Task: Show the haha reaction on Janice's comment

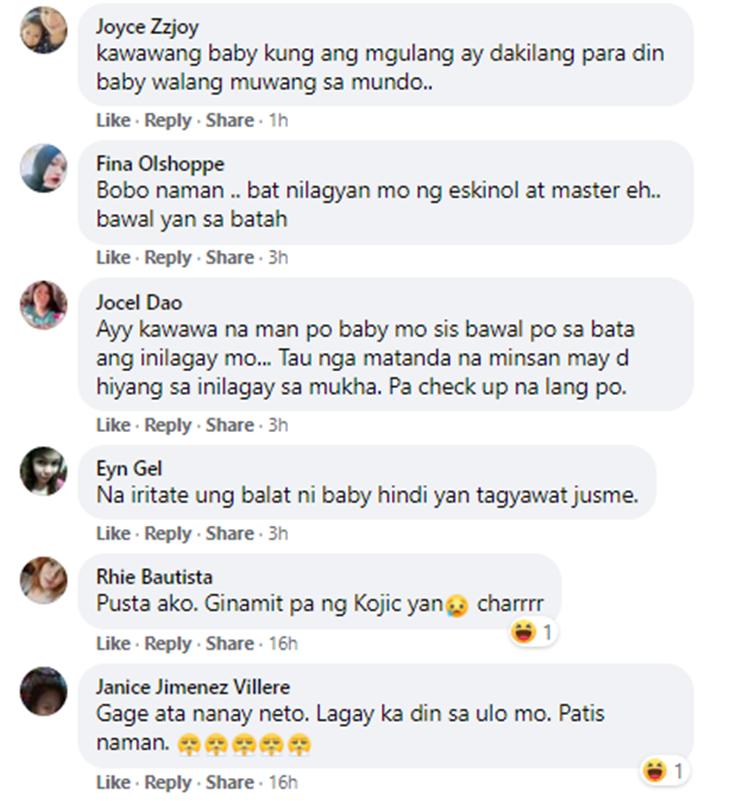Action: point(664,770)
